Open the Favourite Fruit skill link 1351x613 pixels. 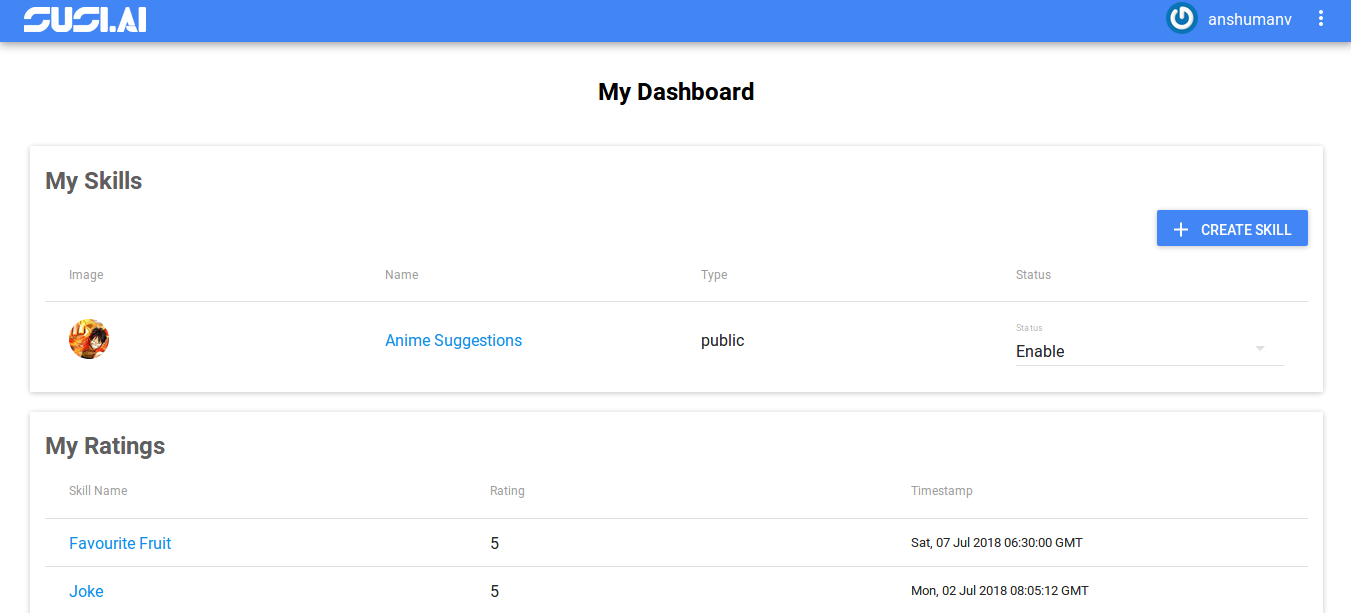[x=120, y=543]
